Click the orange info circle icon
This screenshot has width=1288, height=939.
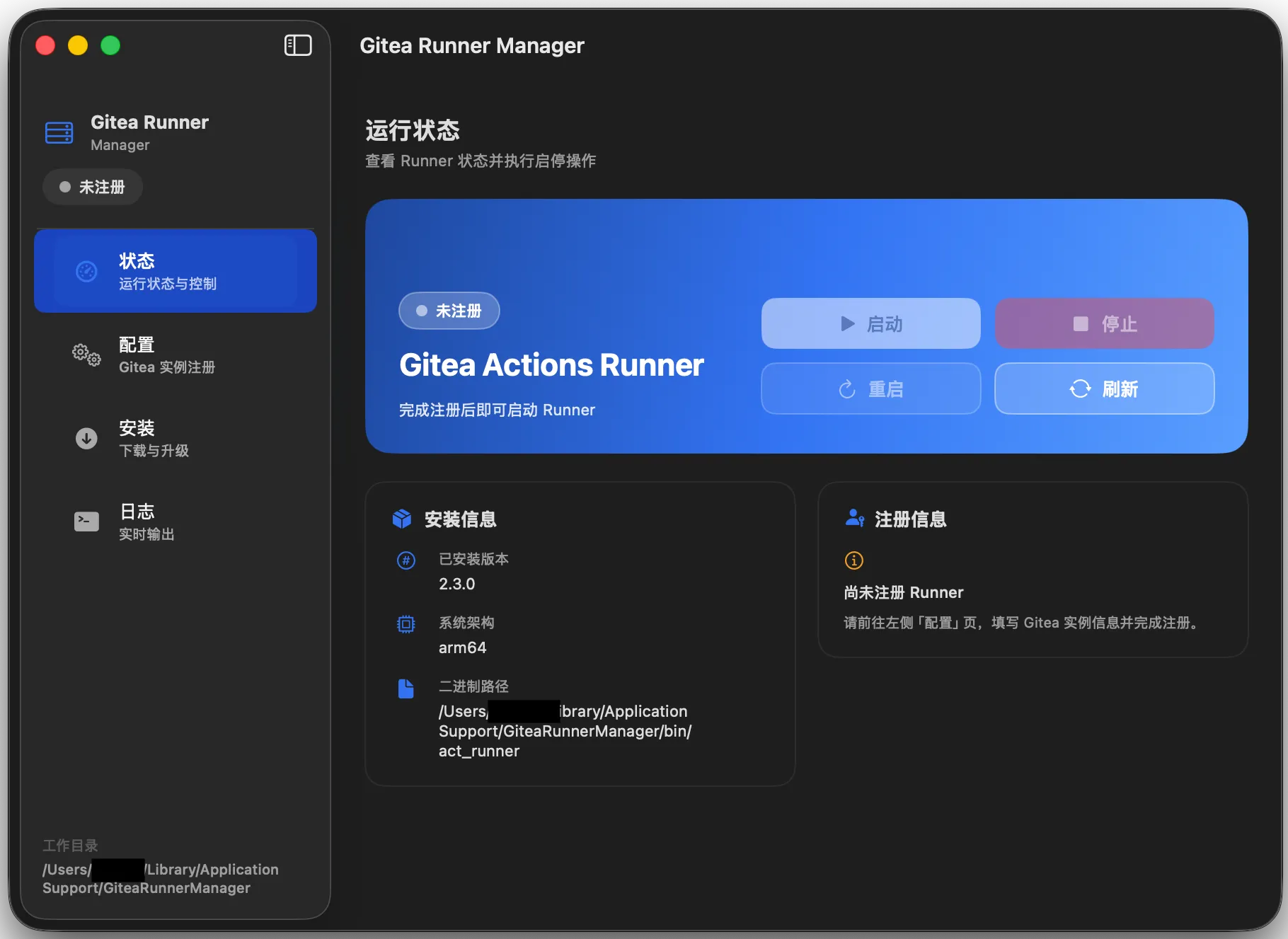click(854, 560)
